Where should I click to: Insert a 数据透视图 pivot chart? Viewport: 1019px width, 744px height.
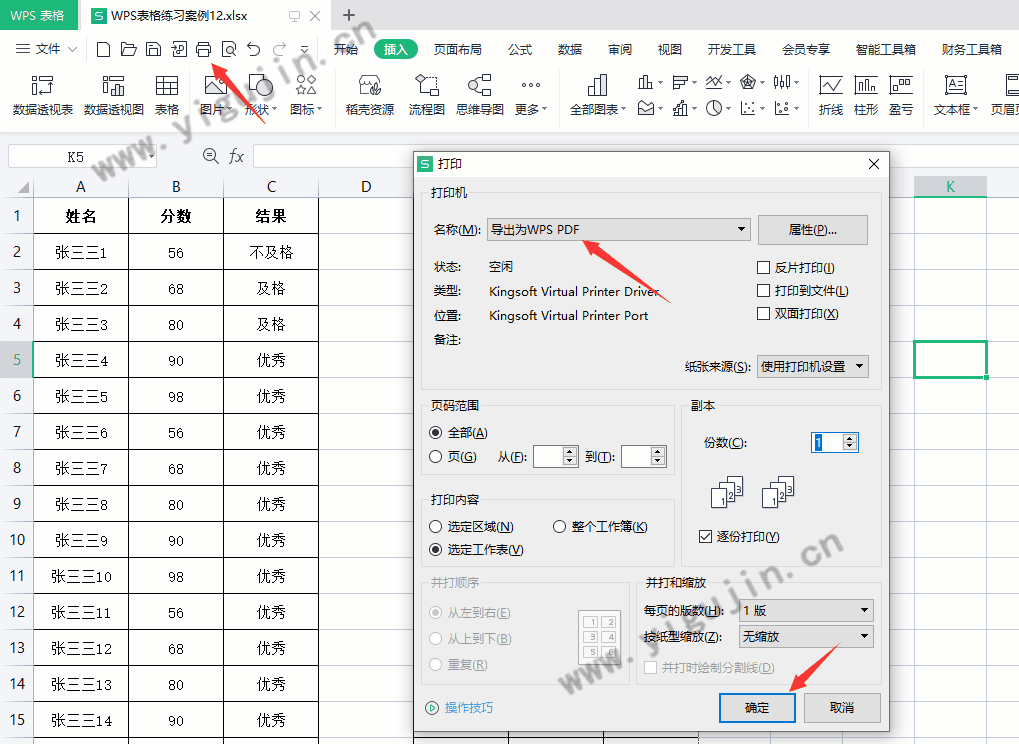point(114,95)
